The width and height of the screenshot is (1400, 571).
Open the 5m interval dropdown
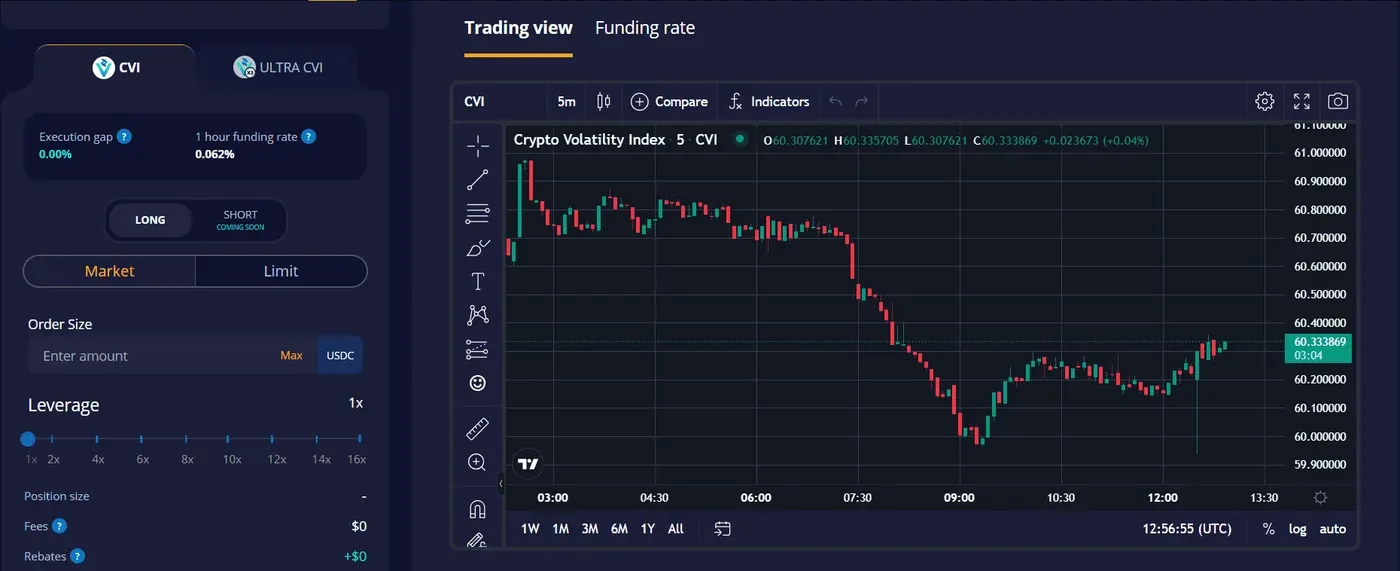pyautogui.click(x=567, y=101)
